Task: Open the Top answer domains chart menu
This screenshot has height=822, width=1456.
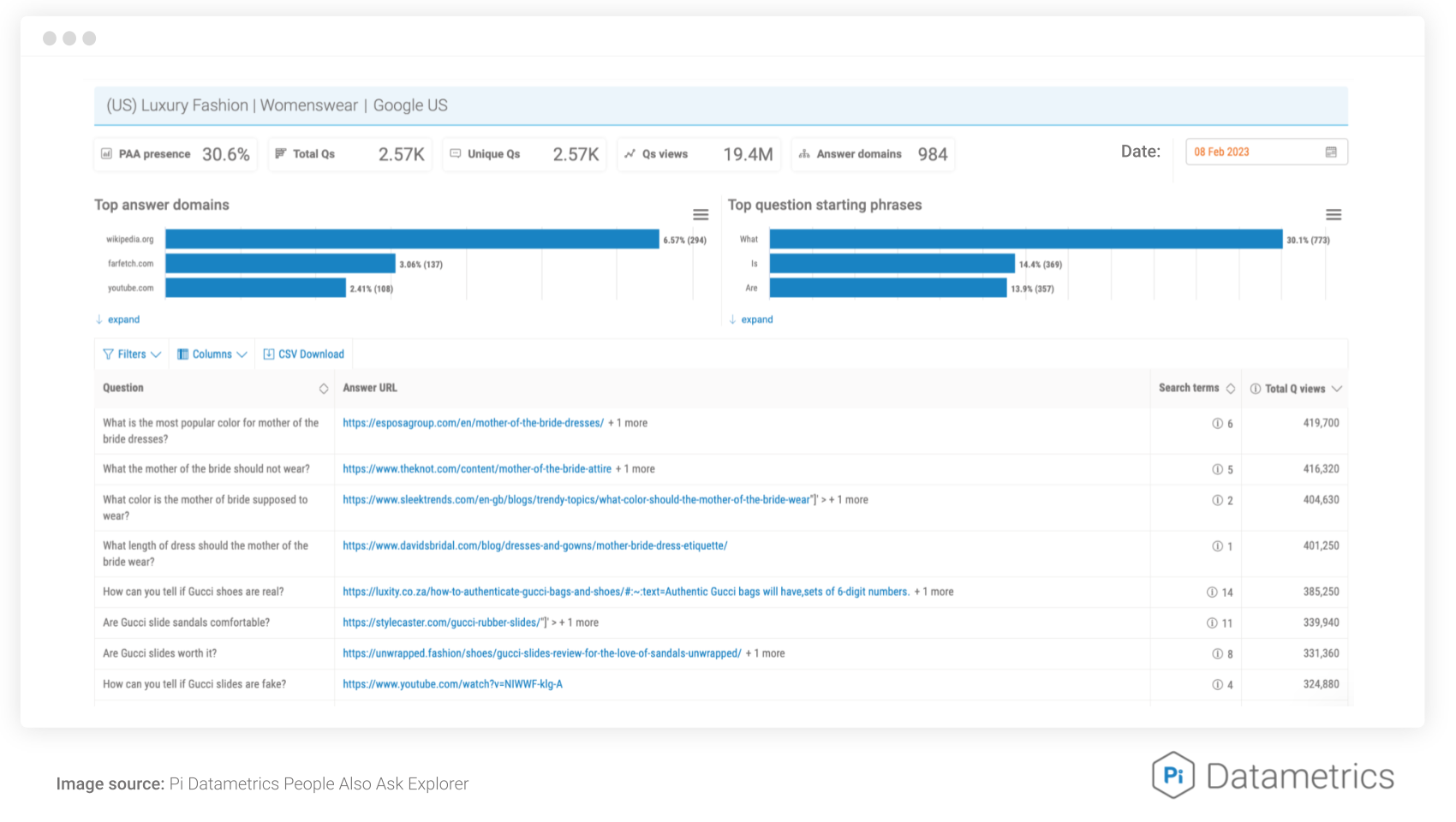Action: pyautogui.click(x=701, y=215)
